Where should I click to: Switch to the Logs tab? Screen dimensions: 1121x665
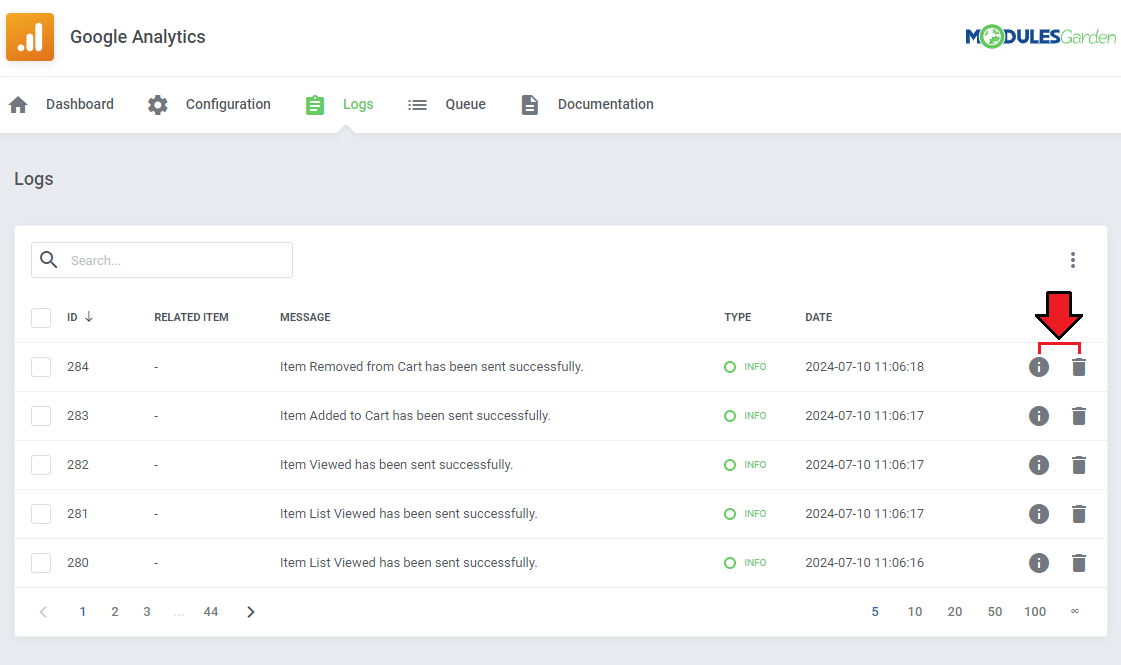click(x=358, y=104)
